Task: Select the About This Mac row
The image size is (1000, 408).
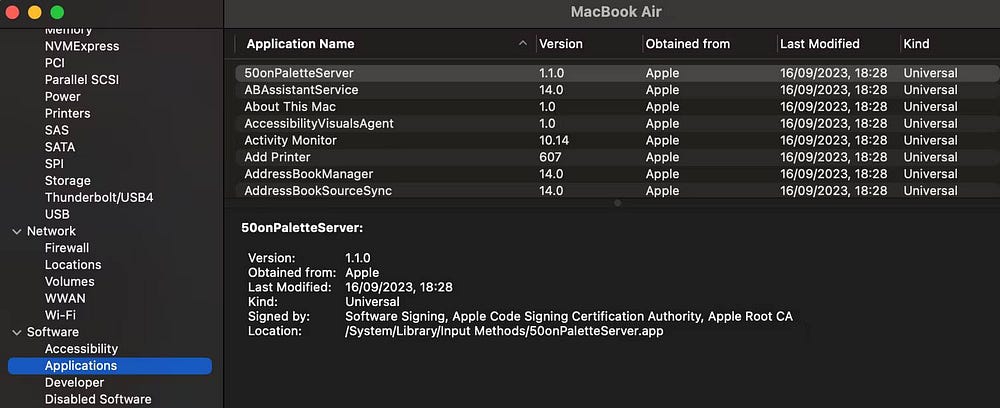Action: 617,106
